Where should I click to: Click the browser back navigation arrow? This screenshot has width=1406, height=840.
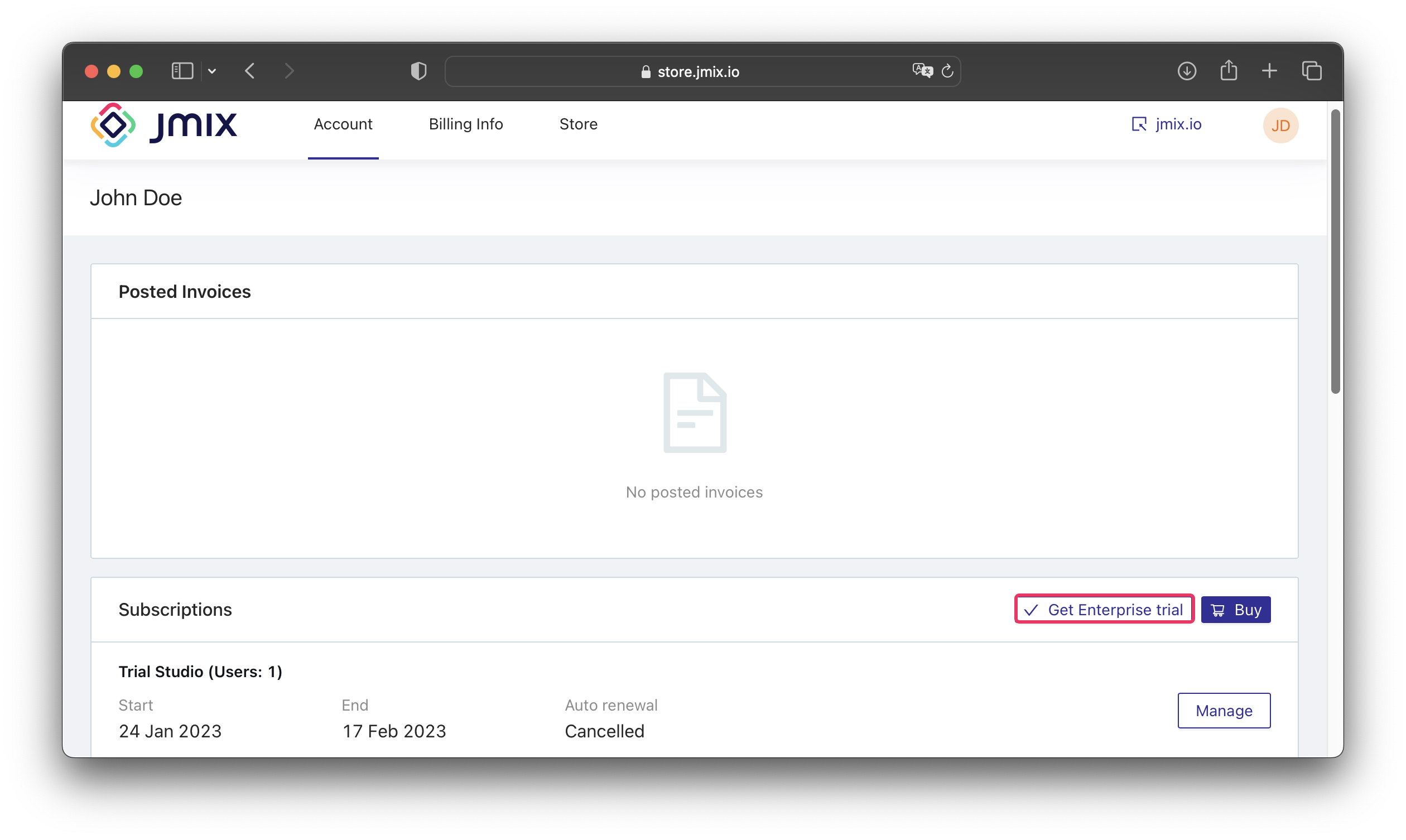250,70
